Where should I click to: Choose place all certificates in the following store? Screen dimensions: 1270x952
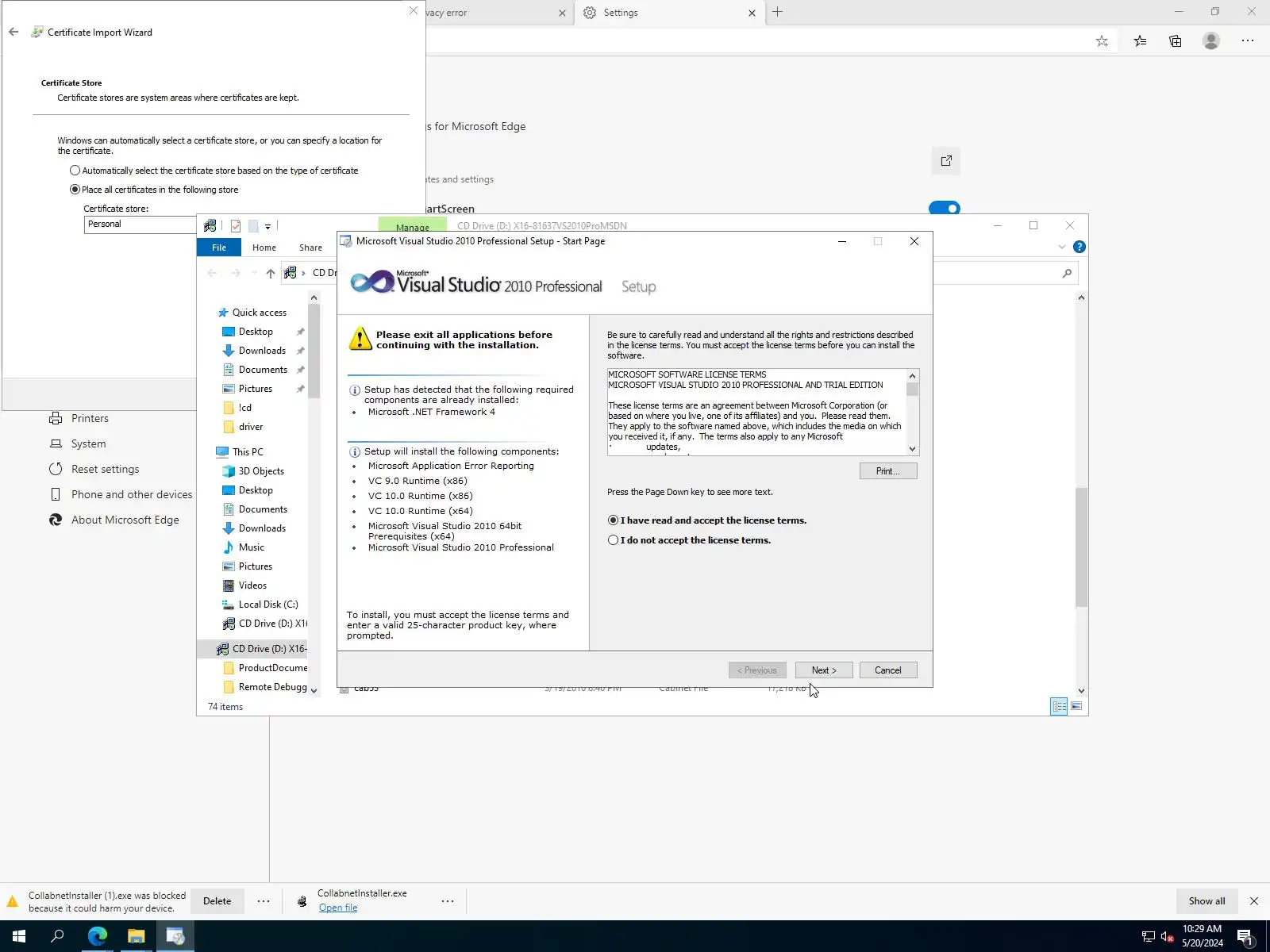[x=75, y=190]
